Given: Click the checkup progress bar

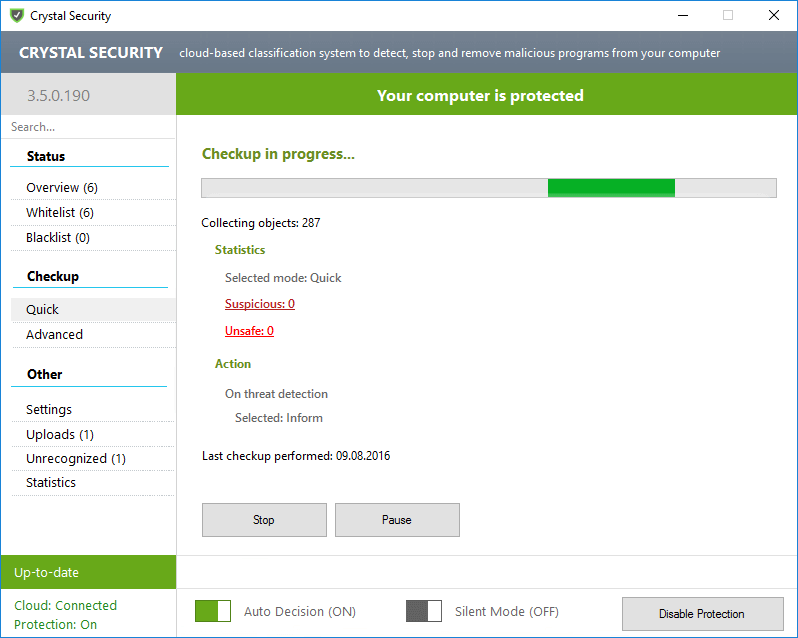Looking at the screenshot, I should coord(489,188).
